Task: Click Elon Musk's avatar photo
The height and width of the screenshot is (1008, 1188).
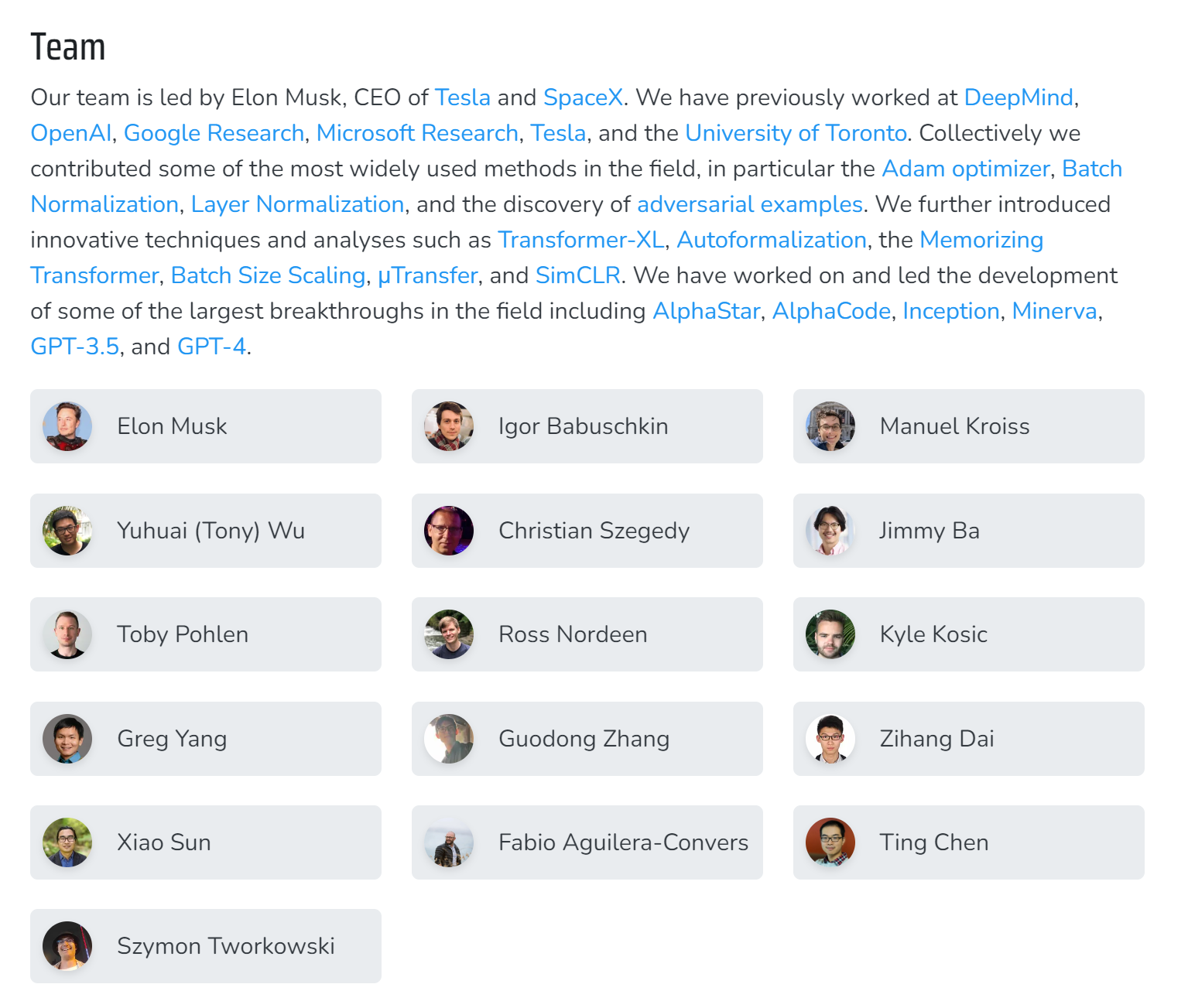Action: 67,426
